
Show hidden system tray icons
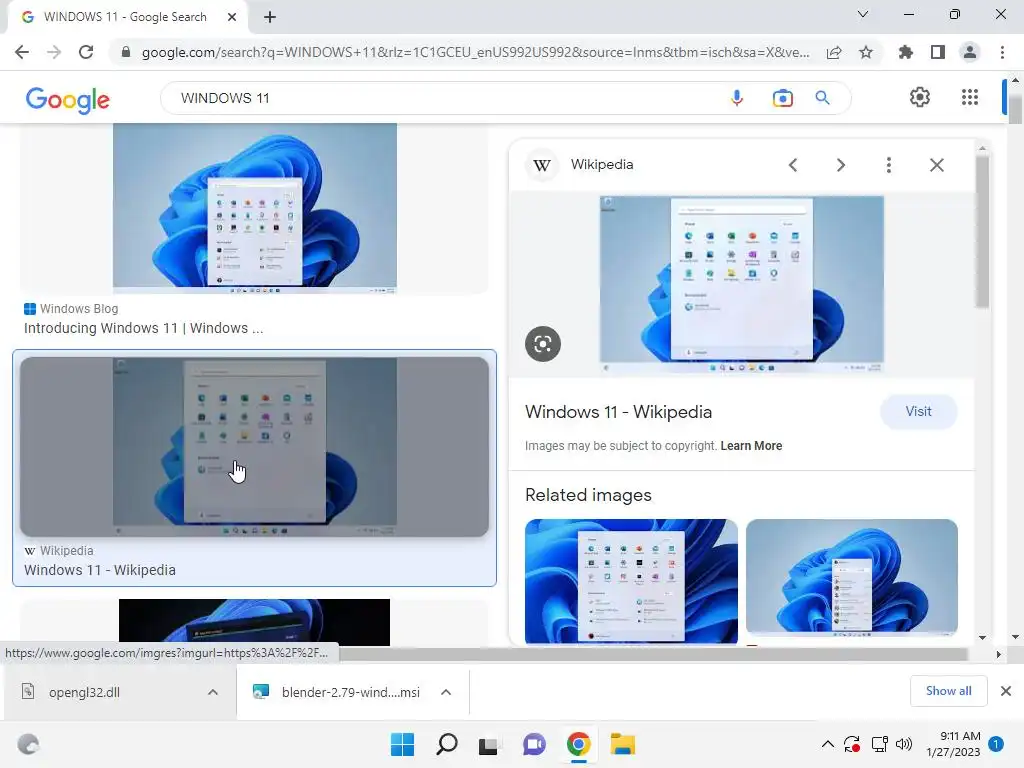coord(827,744)
